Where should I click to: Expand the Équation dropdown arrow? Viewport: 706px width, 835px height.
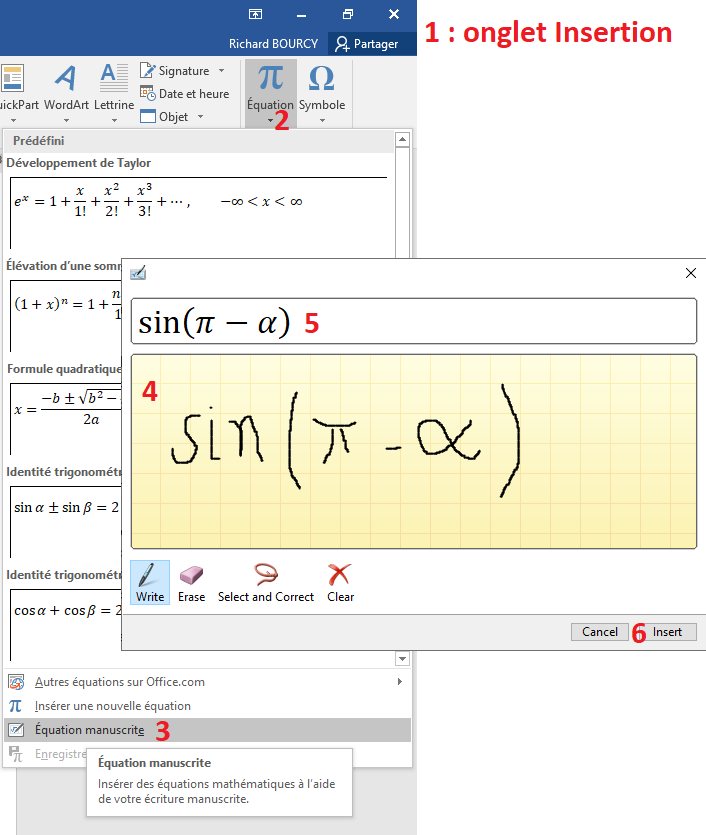270,121
